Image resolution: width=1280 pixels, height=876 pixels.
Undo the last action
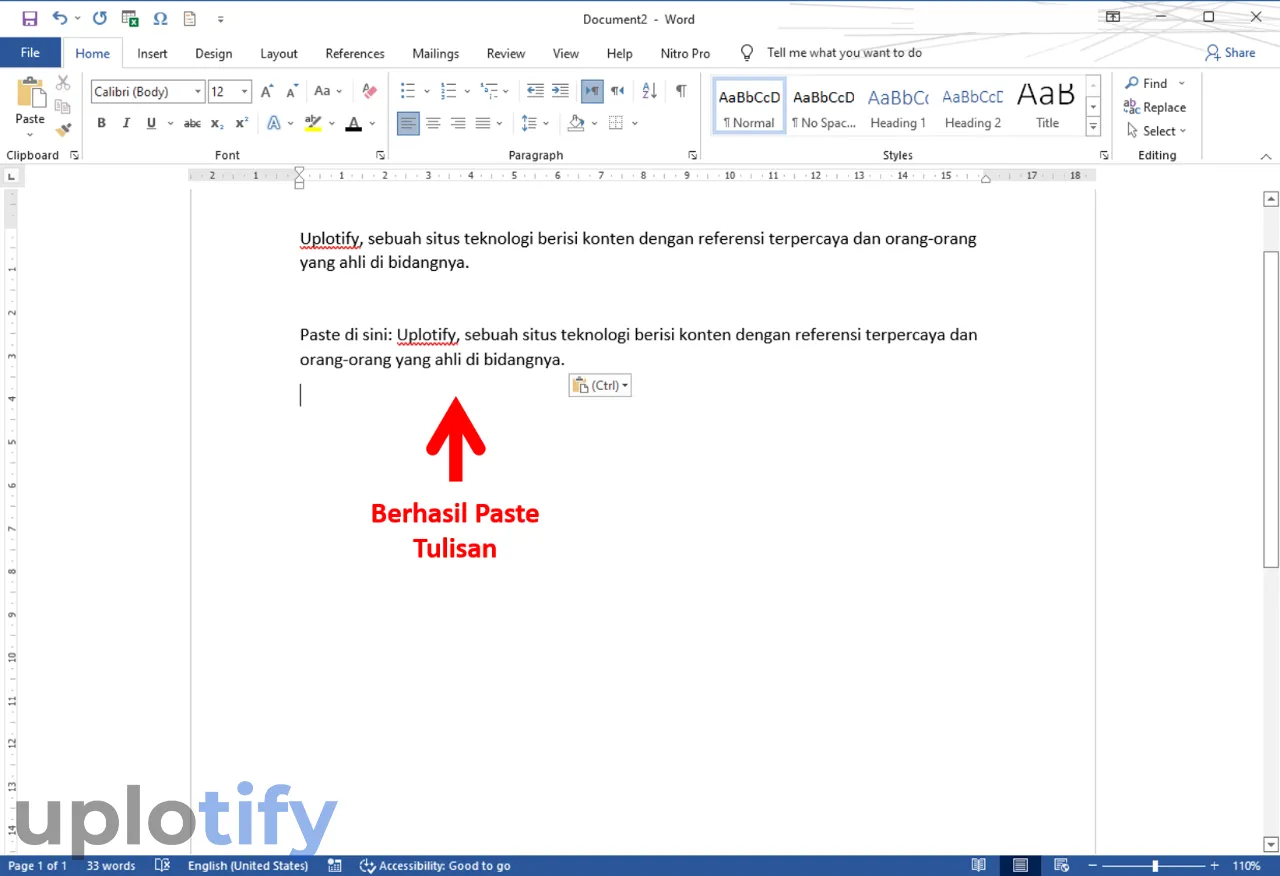pyautogui.click(x=60, y=18)
